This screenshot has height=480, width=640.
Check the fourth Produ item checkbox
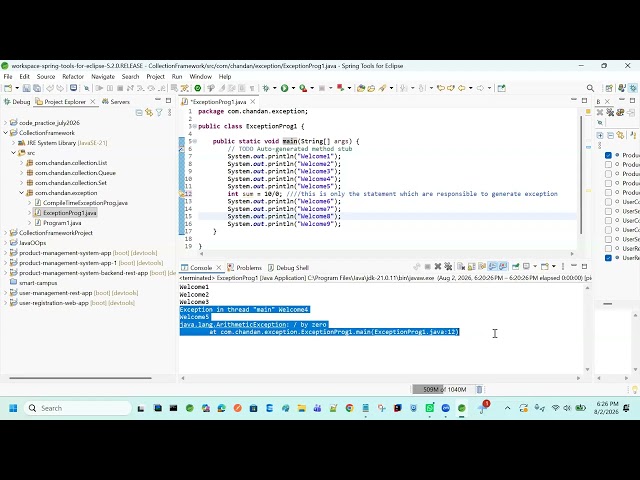pyautogui.click(x=608, y=183)
